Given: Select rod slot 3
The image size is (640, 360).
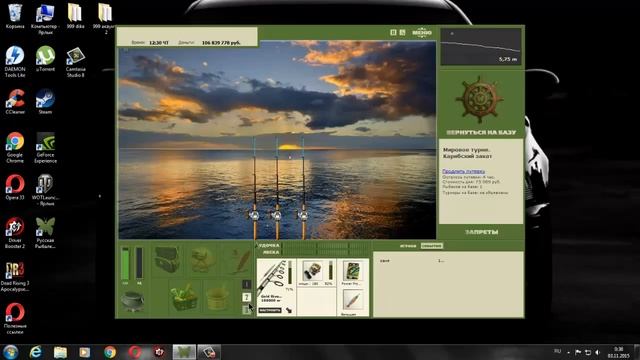Looking at the screenshot, I should click(246, 310).
